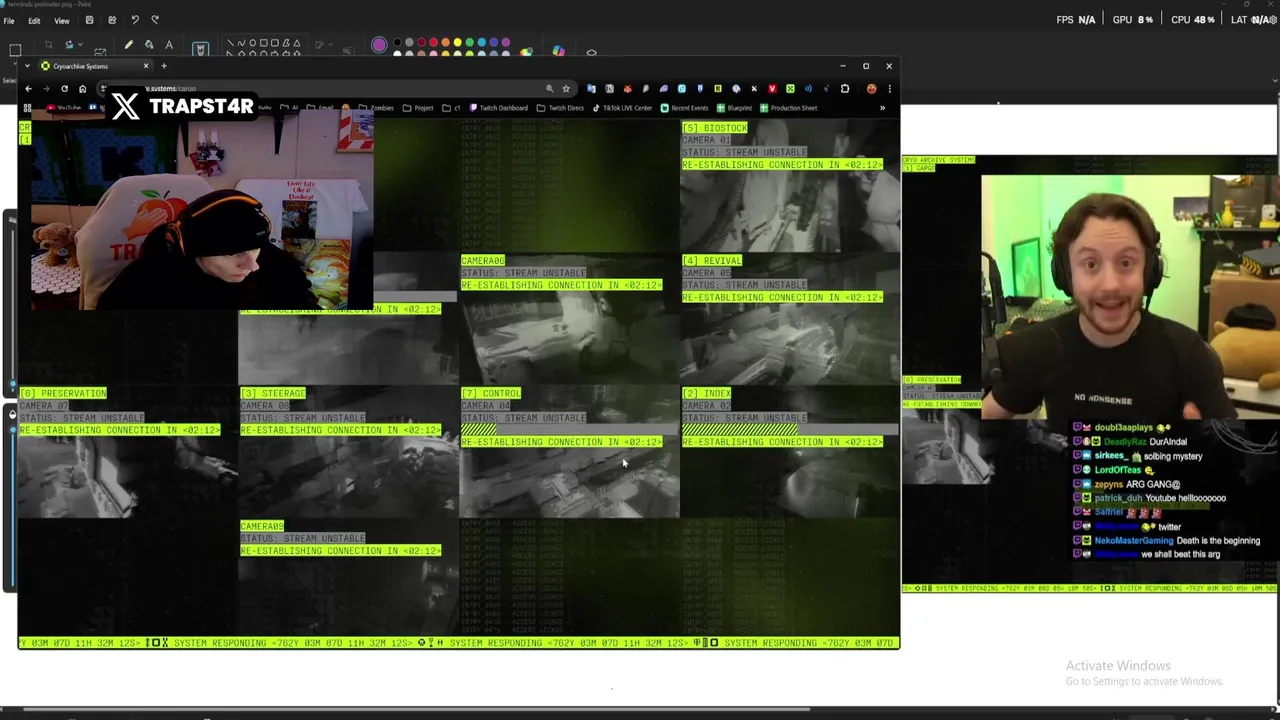
Task: Open the CAMERA06 feed tile
Action: click(x=569, y=320)
